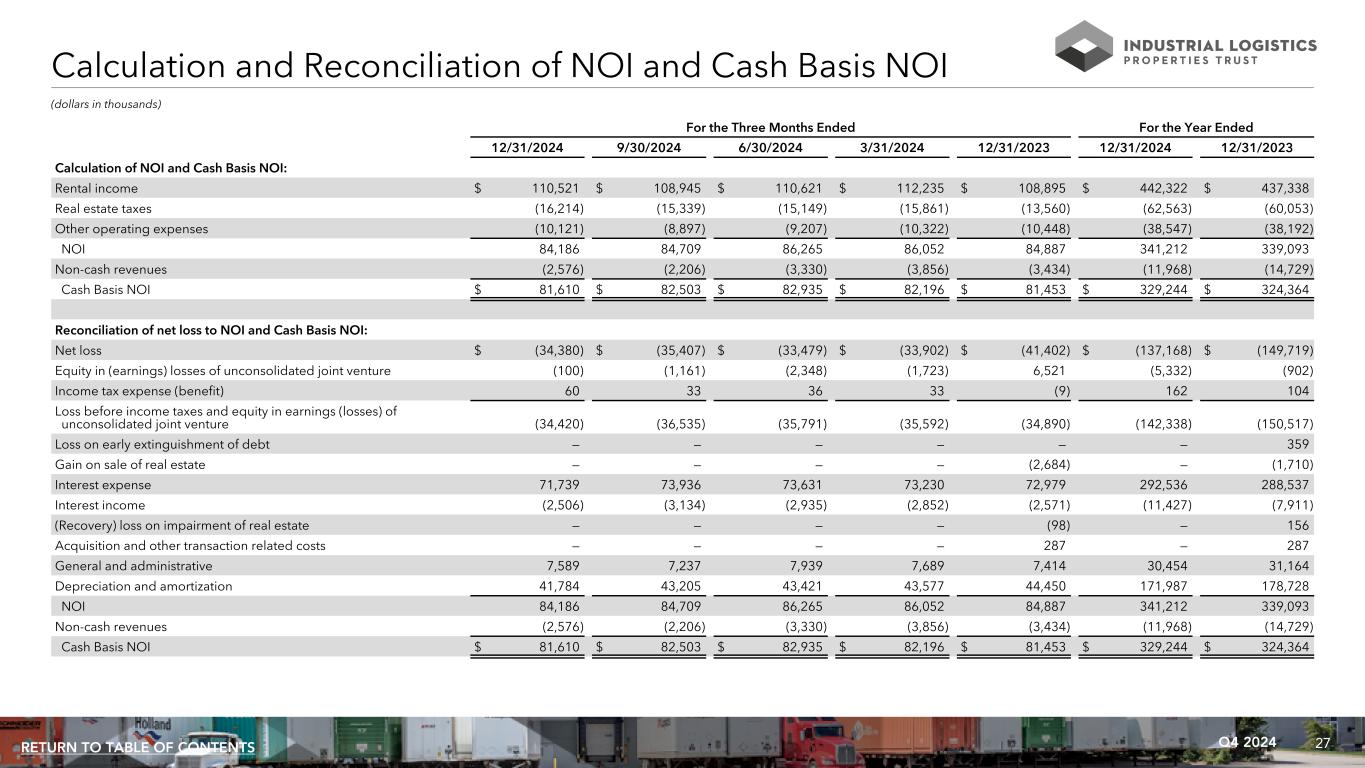The width and height of the screenshot is (1365, 768).
Task: Click the Rental income row label
Action: (x=96, y=188)
